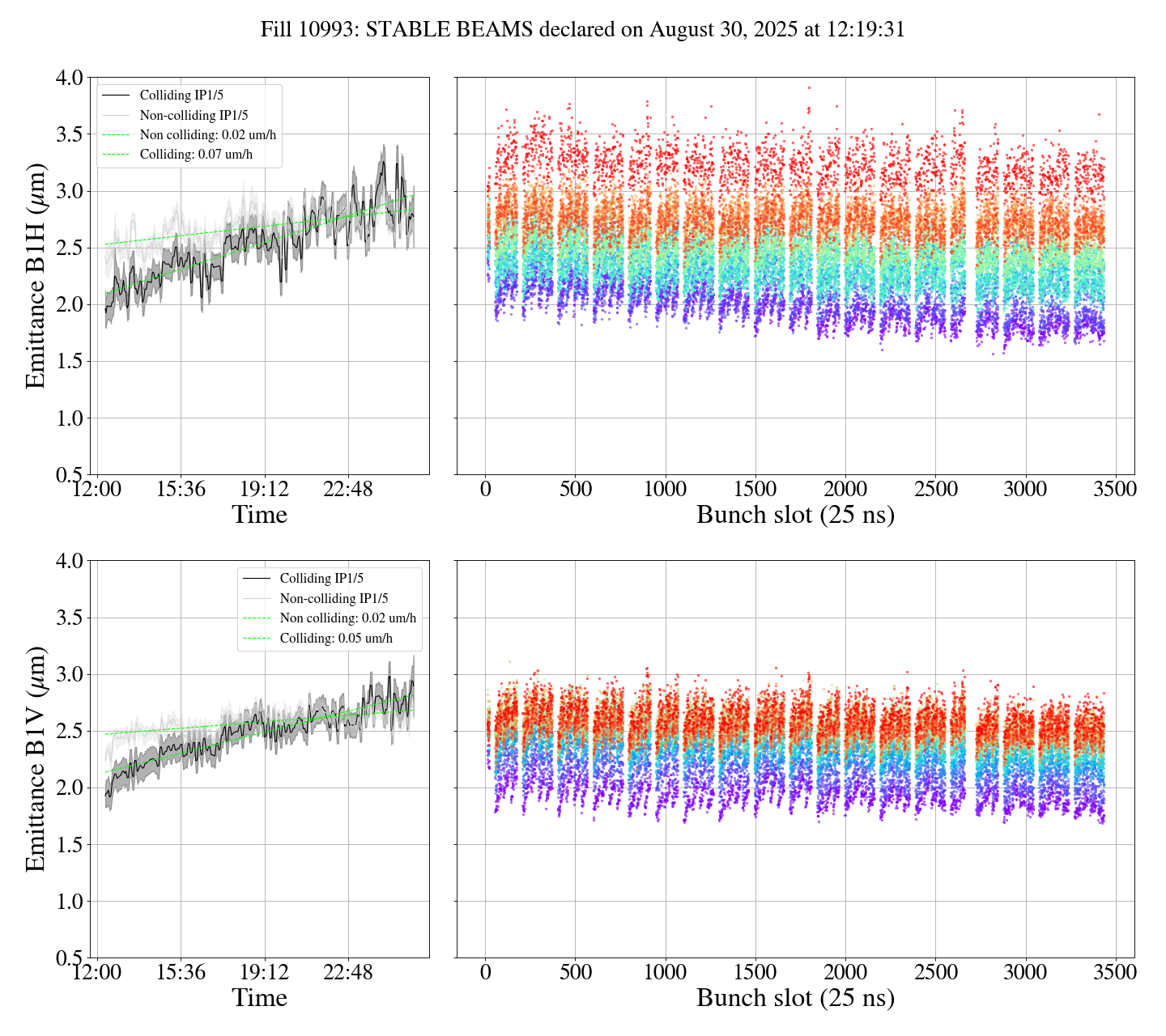The width and height of the screenshot is (1166, 1036).
Task: Click the 15:36 tick label on B1V time axis
Action: (x=181, y=972)
